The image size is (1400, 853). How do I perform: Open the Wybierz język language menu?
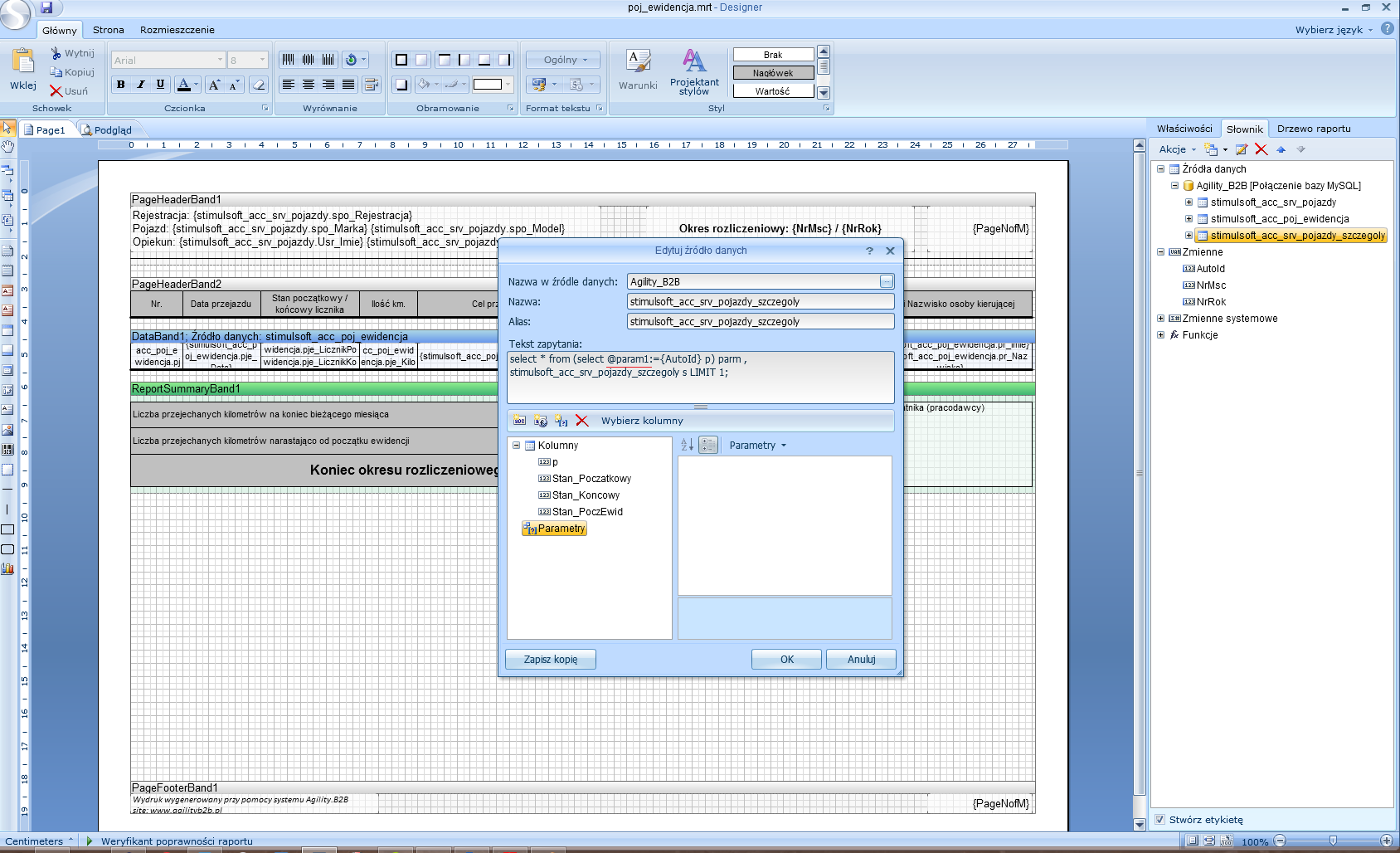tap(1334, 30)
